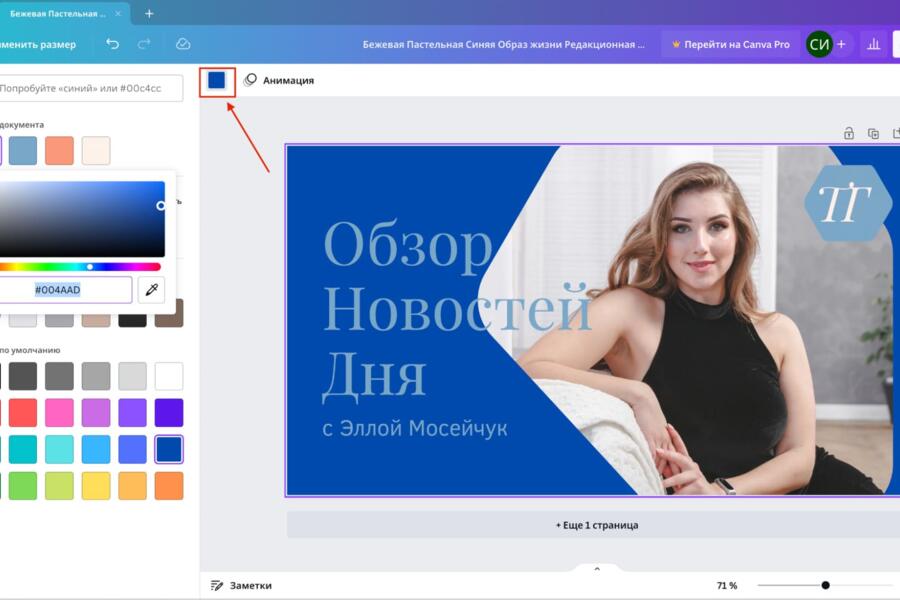The height and width of the screenshot is (600, 900).
Task: Click the Undo icon in the top toolbar
Action: click(112, 43)
